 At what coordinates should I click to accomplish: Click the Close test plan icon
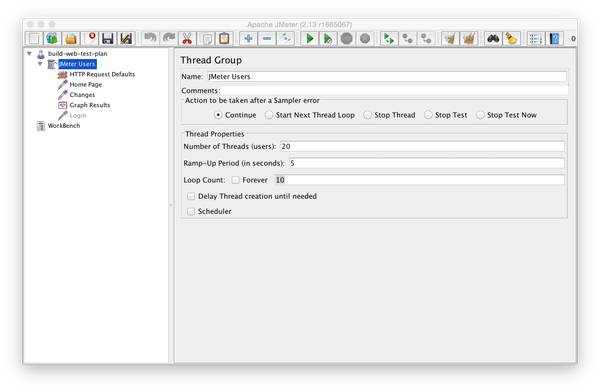pos(91,39)
